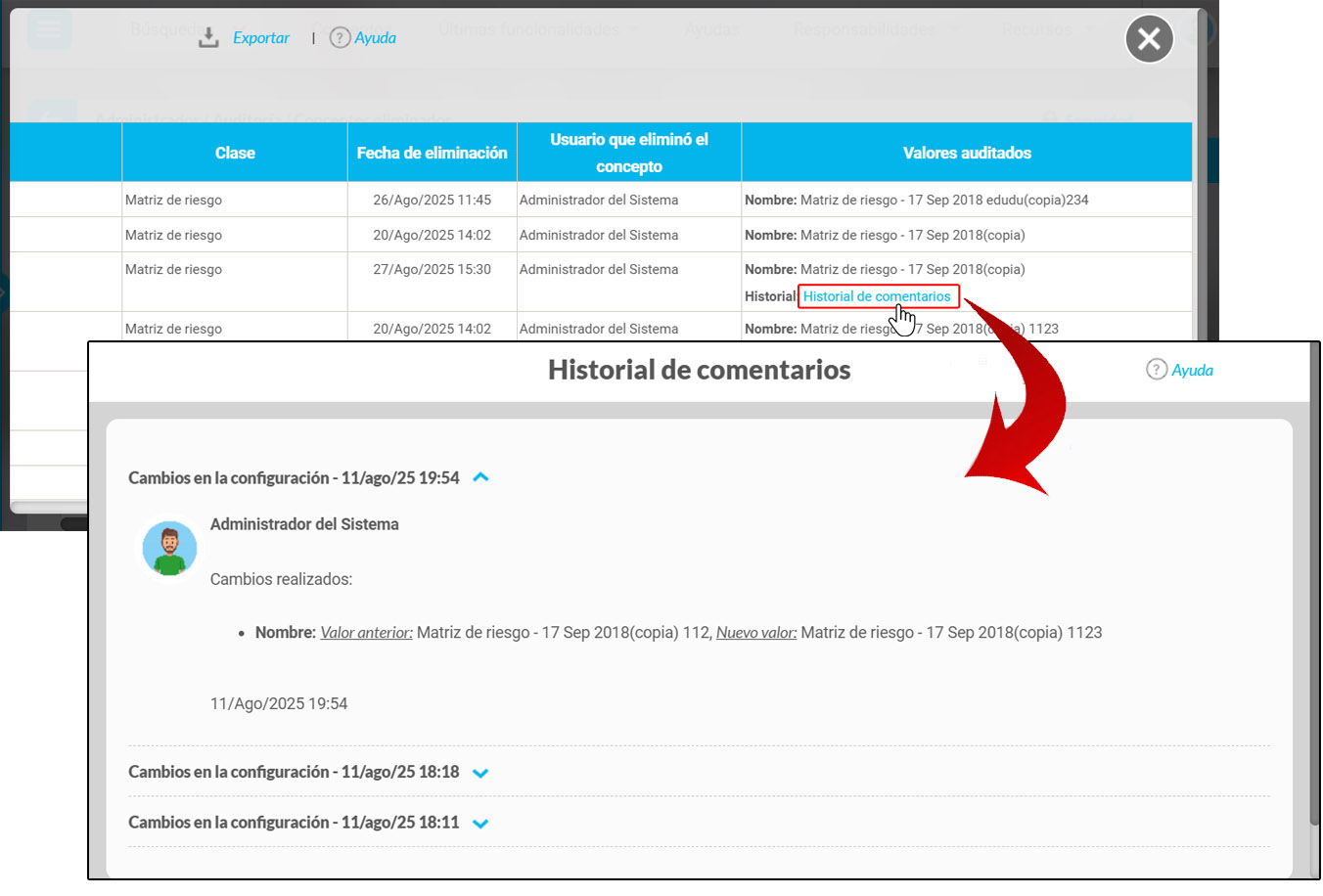Click the Clase column header
The width and height of the screenshot is (1323, 896).
tap(235, 153)
